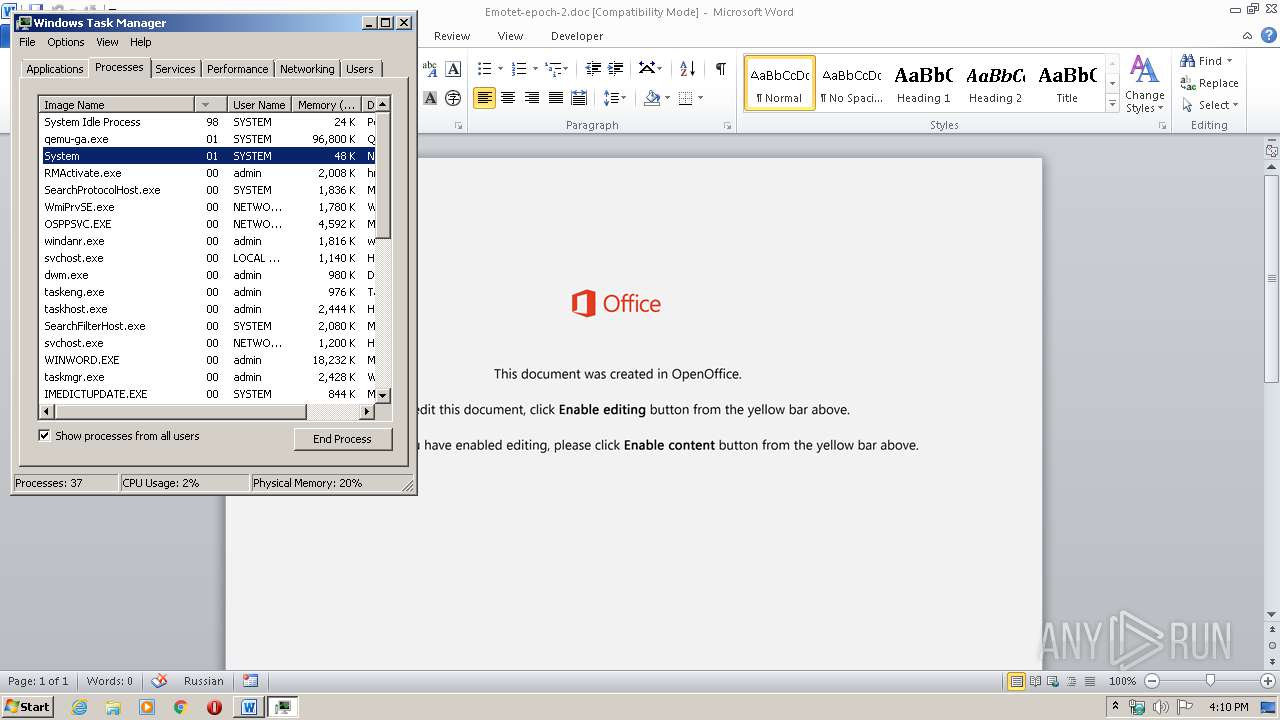Switch to Full Screen Reading view
The width and height of the screenshot is (1280, 720).
point(1034,681)
